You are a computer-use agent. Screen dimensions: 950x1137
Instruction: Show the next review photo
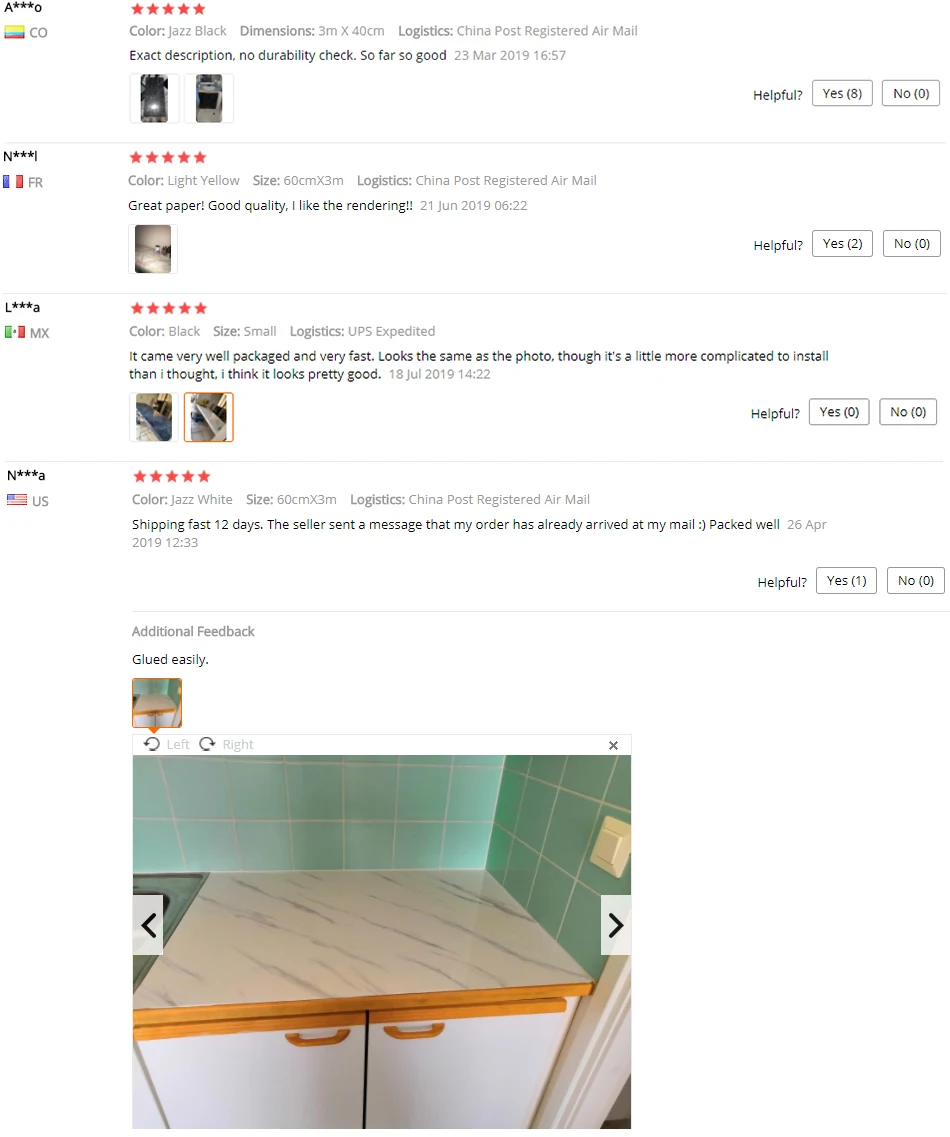(x=616, y=925)
